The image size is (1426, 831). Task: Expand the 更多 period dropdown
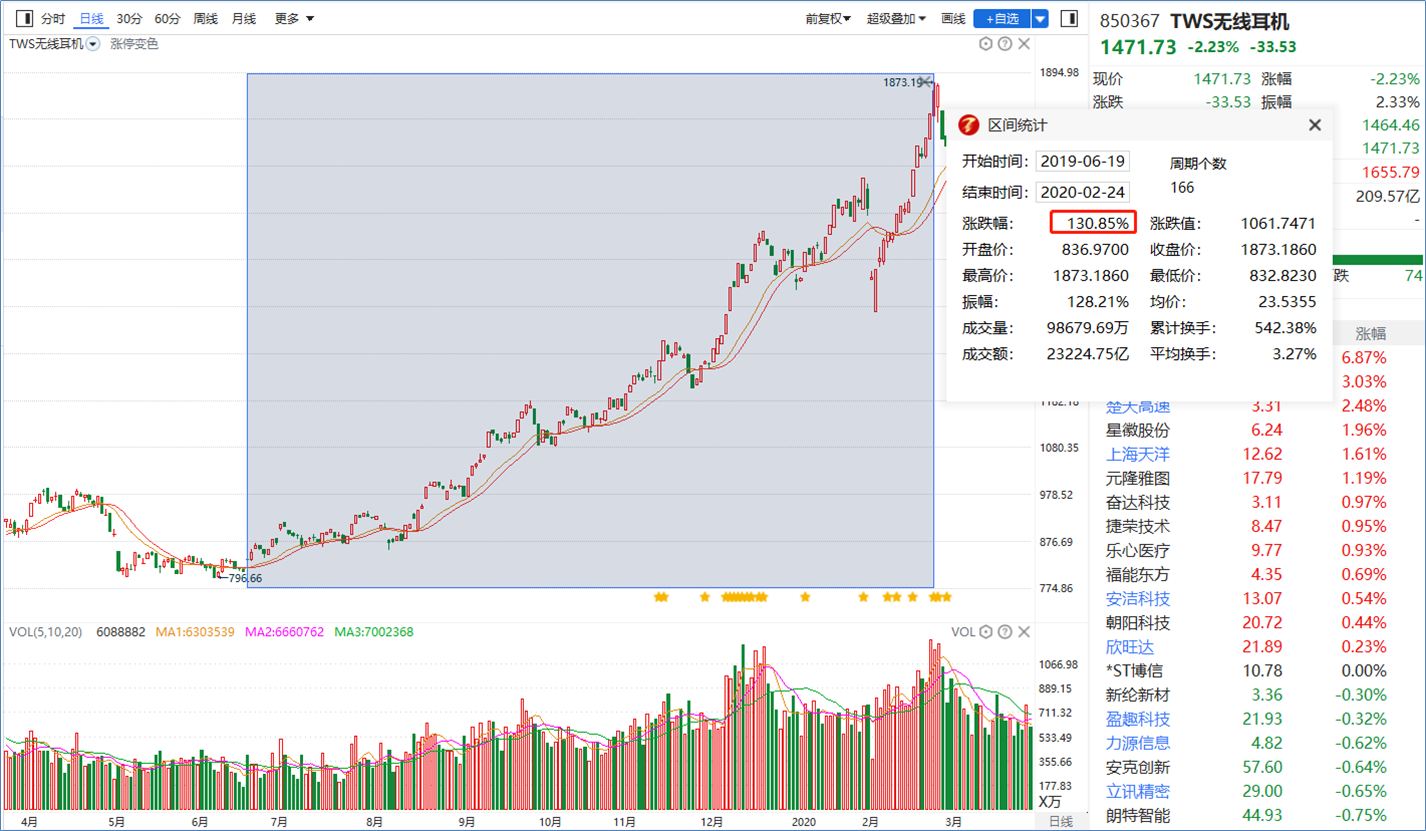pos(294,18)
